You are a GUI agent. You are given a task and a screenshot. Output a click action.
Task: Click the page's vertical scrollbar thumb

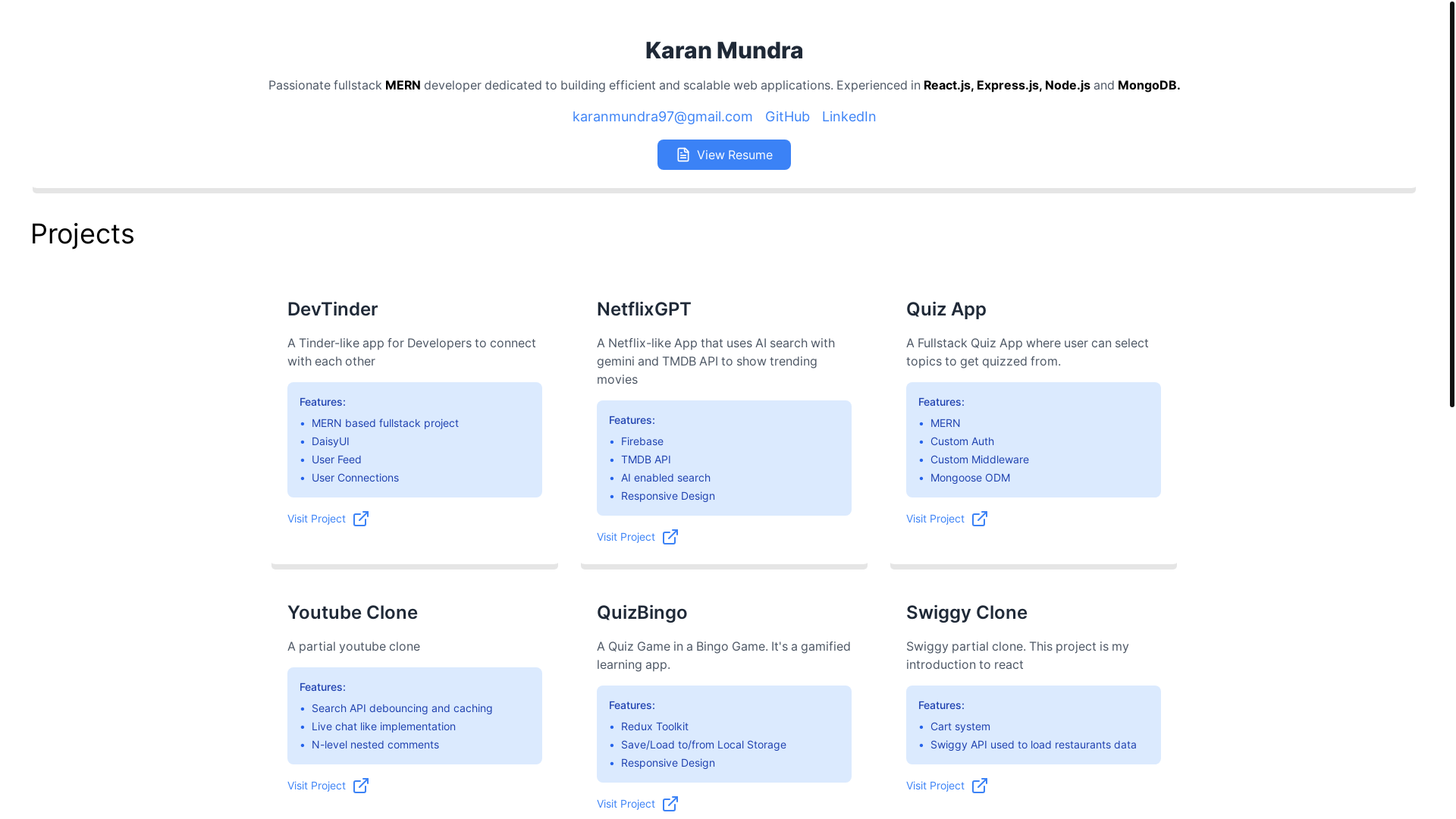[x=1451, y=205]
